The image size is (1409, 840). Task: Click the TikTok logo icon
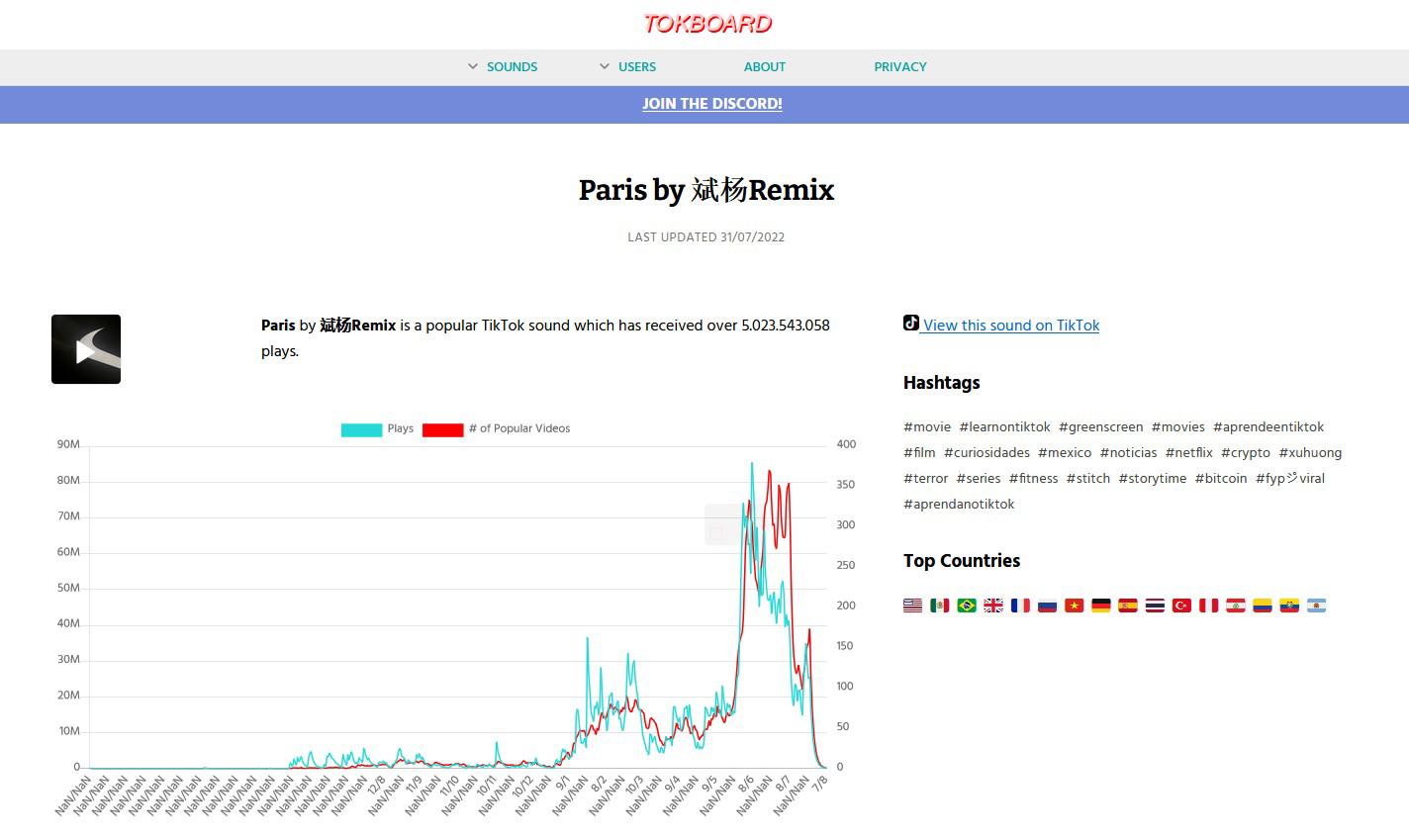pyautogui.click(x=911, y=323)
